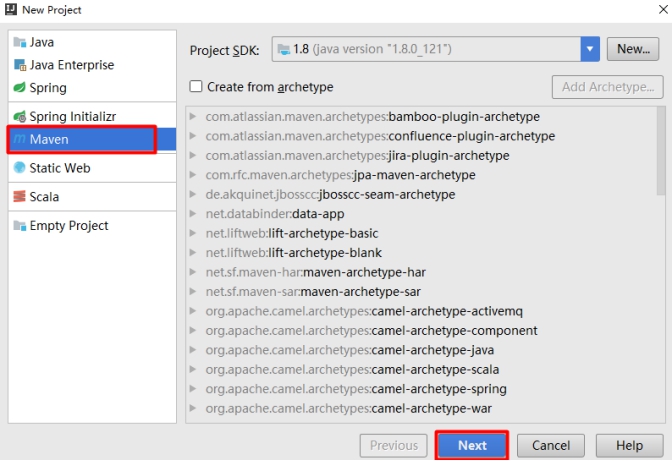672x461 pixels.
Task: Select Java project type
Action: coord(92,42)
